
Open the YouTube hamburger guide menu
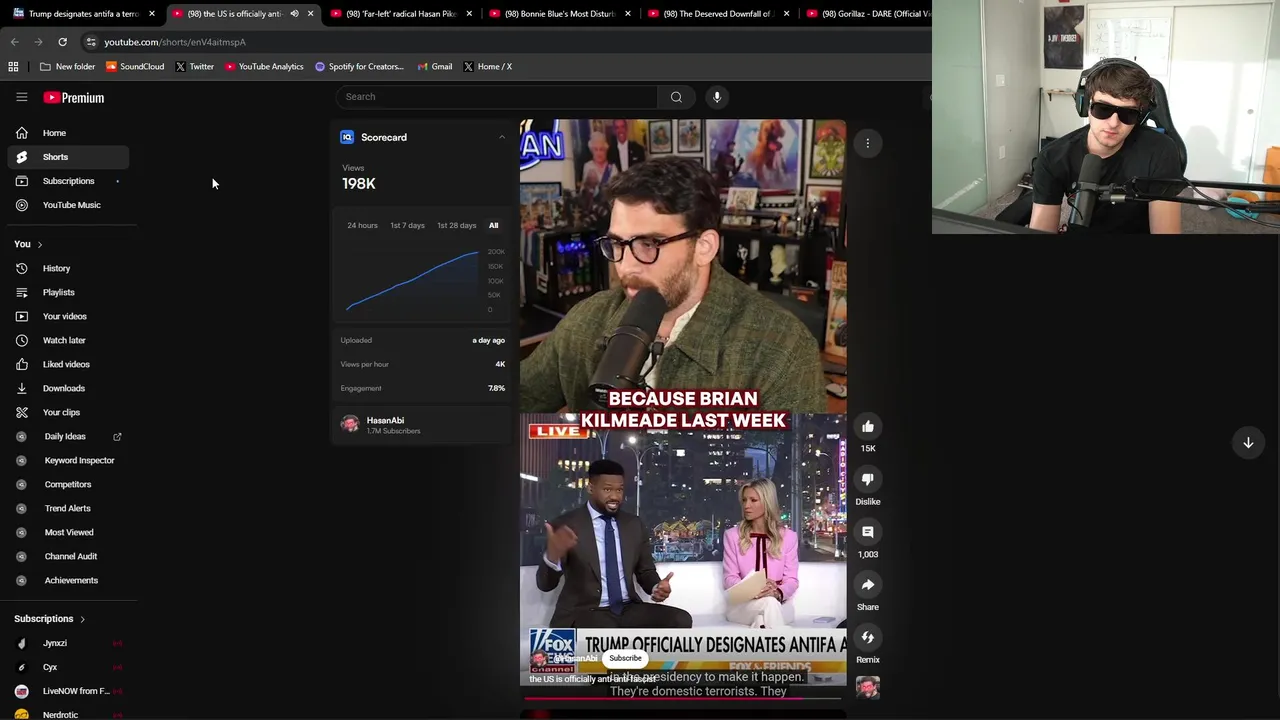tap(21, 97)
